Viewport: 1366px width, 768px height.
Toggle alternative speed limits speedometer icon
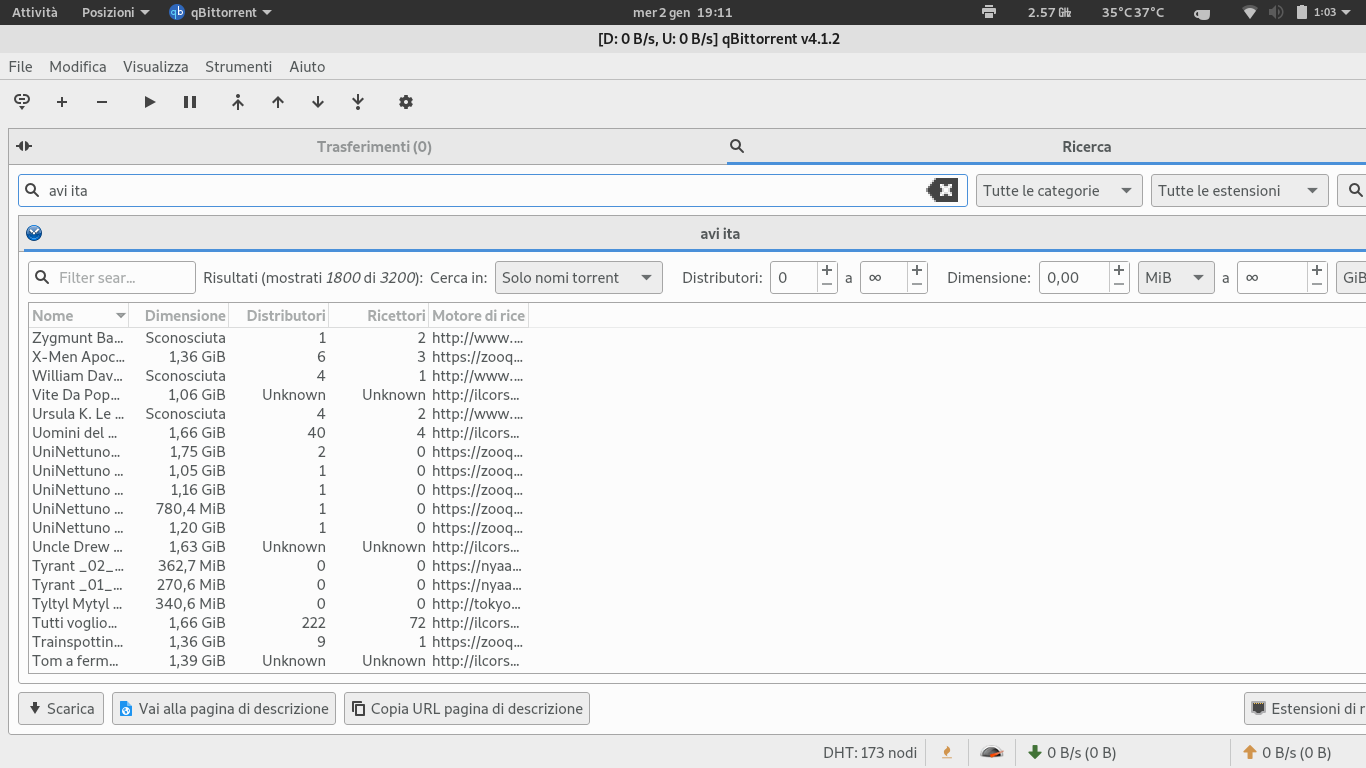pos(991,752)
